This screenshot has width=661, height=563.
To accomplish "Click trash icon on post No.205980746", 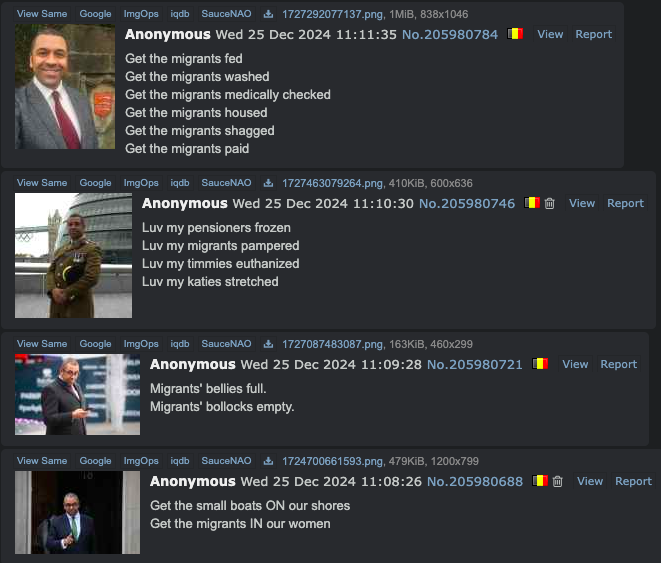I will click(549, 204).
